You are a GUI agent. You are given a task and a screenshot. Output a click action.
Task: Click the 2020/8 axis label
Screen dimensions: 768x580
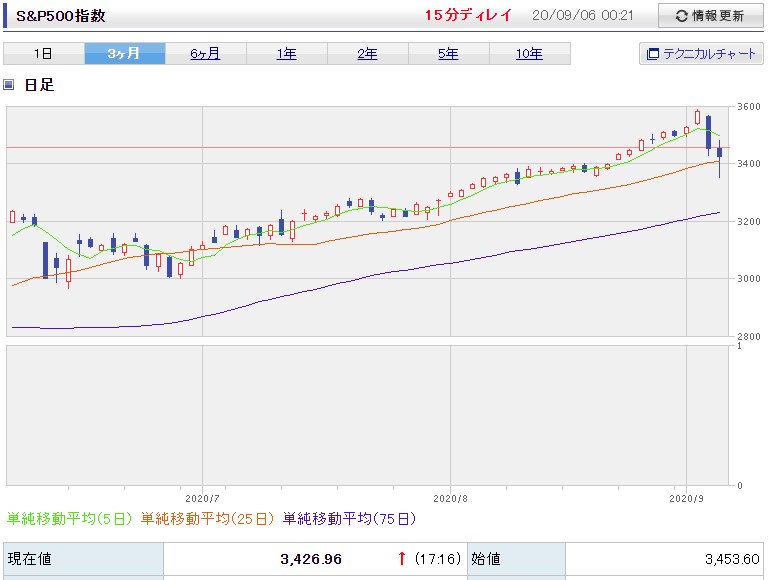click(x=451, y=499)
